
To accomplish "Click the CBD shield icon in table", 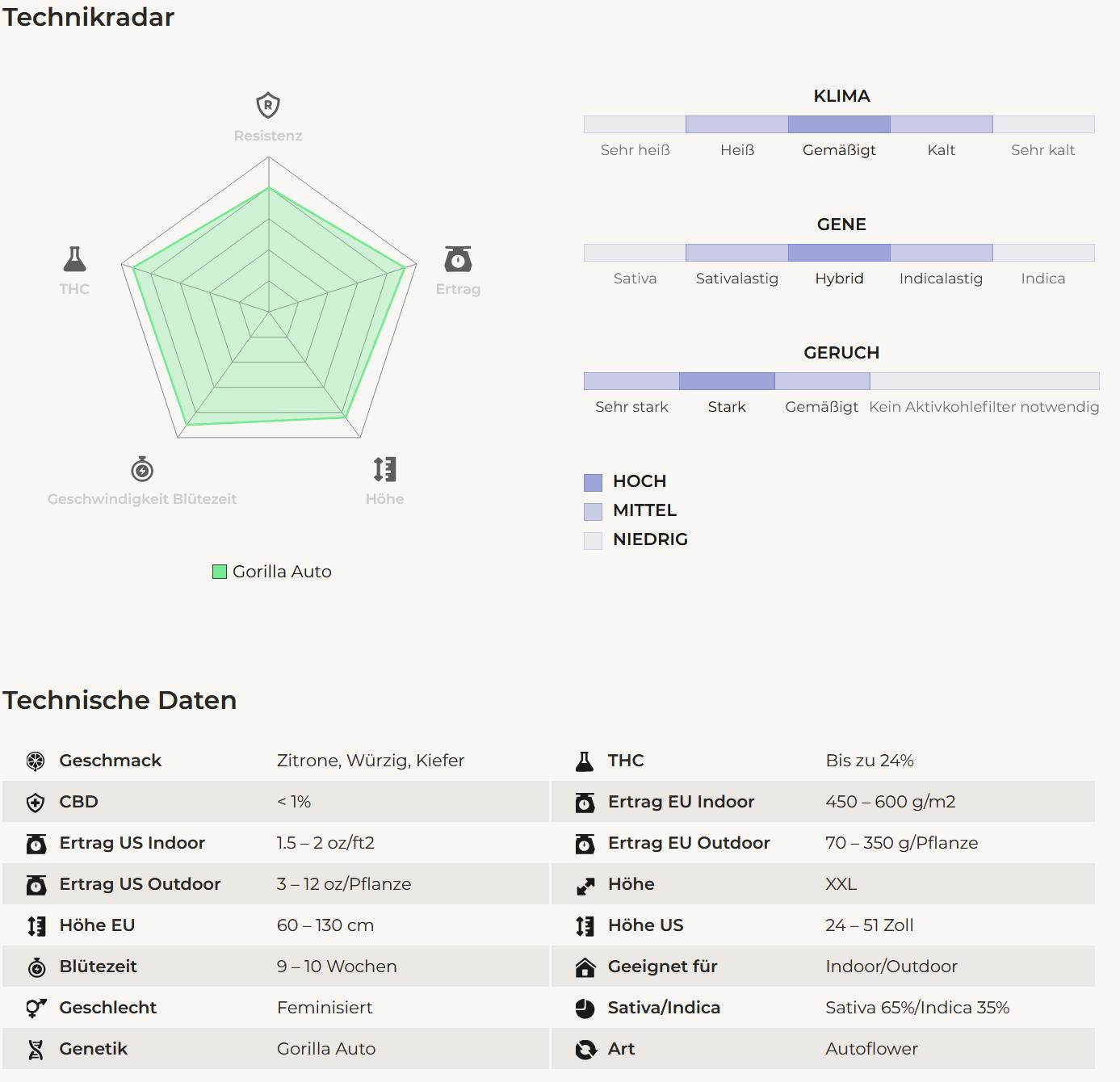I will (x=36, y=802).
